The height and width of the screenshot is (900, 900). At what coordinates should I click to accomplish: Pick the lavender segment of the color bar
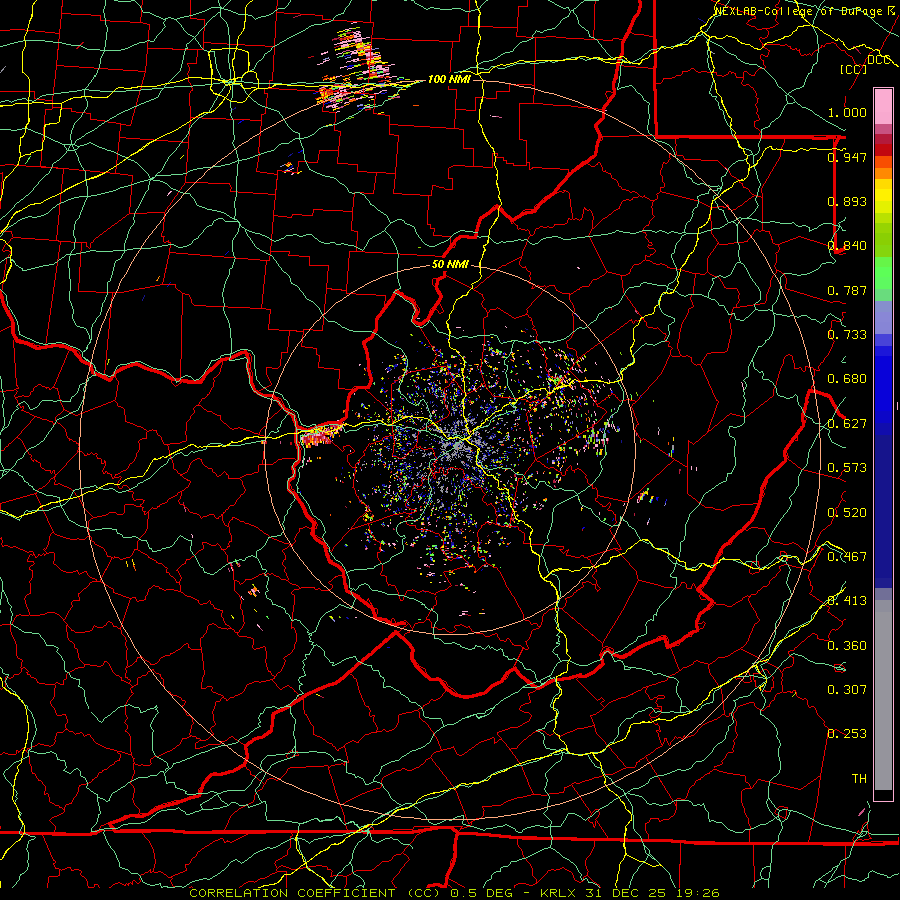pos(883,317)
